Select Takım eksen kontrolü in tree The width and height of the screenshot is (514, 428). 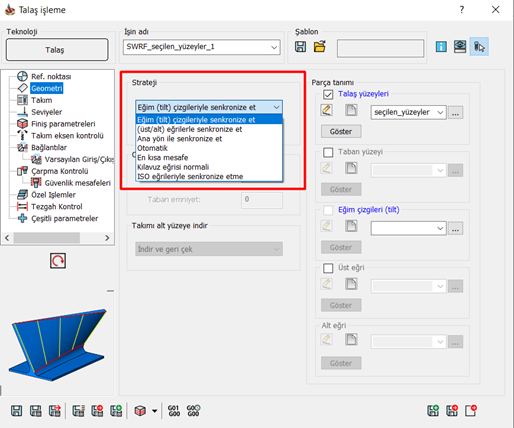click(x=67, y=136)
